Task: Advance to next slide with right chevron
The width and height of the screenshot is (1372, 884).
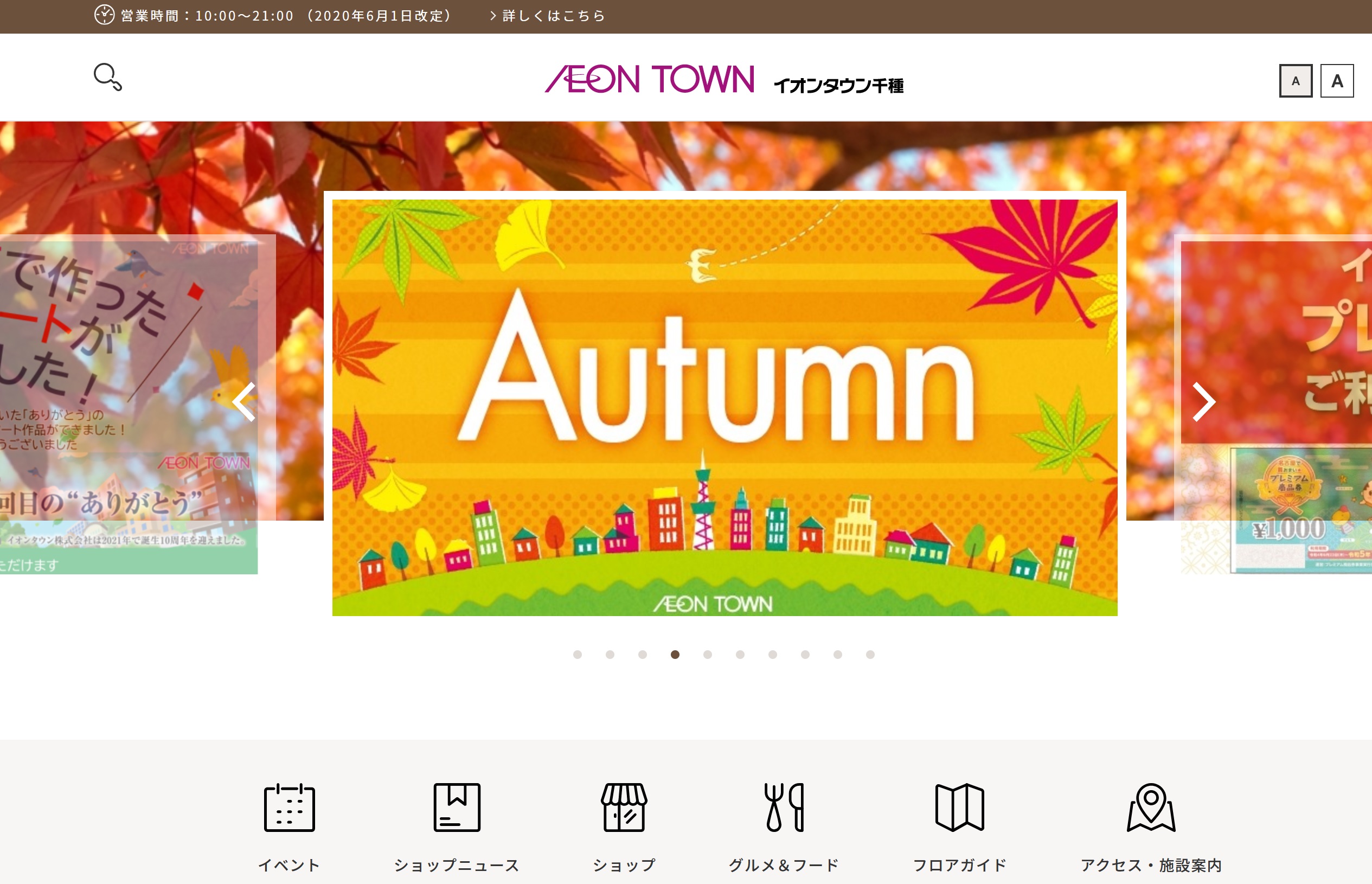Action: point(1204,402)
